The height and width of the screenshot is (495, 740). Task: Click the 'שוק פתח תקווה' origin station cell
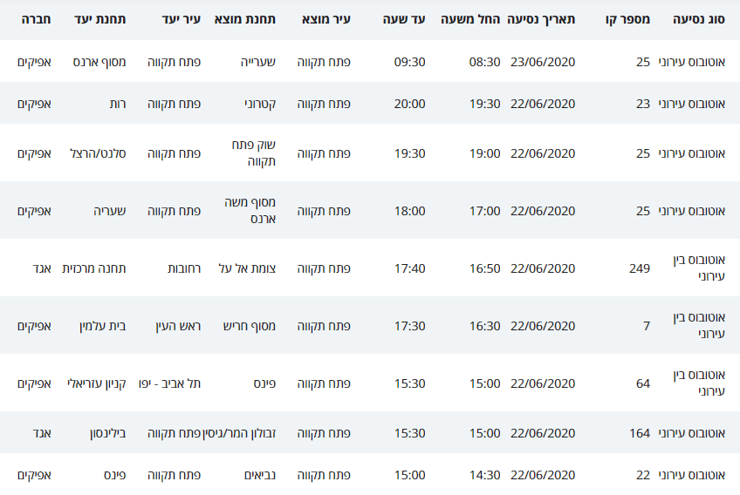pos(255,153)
